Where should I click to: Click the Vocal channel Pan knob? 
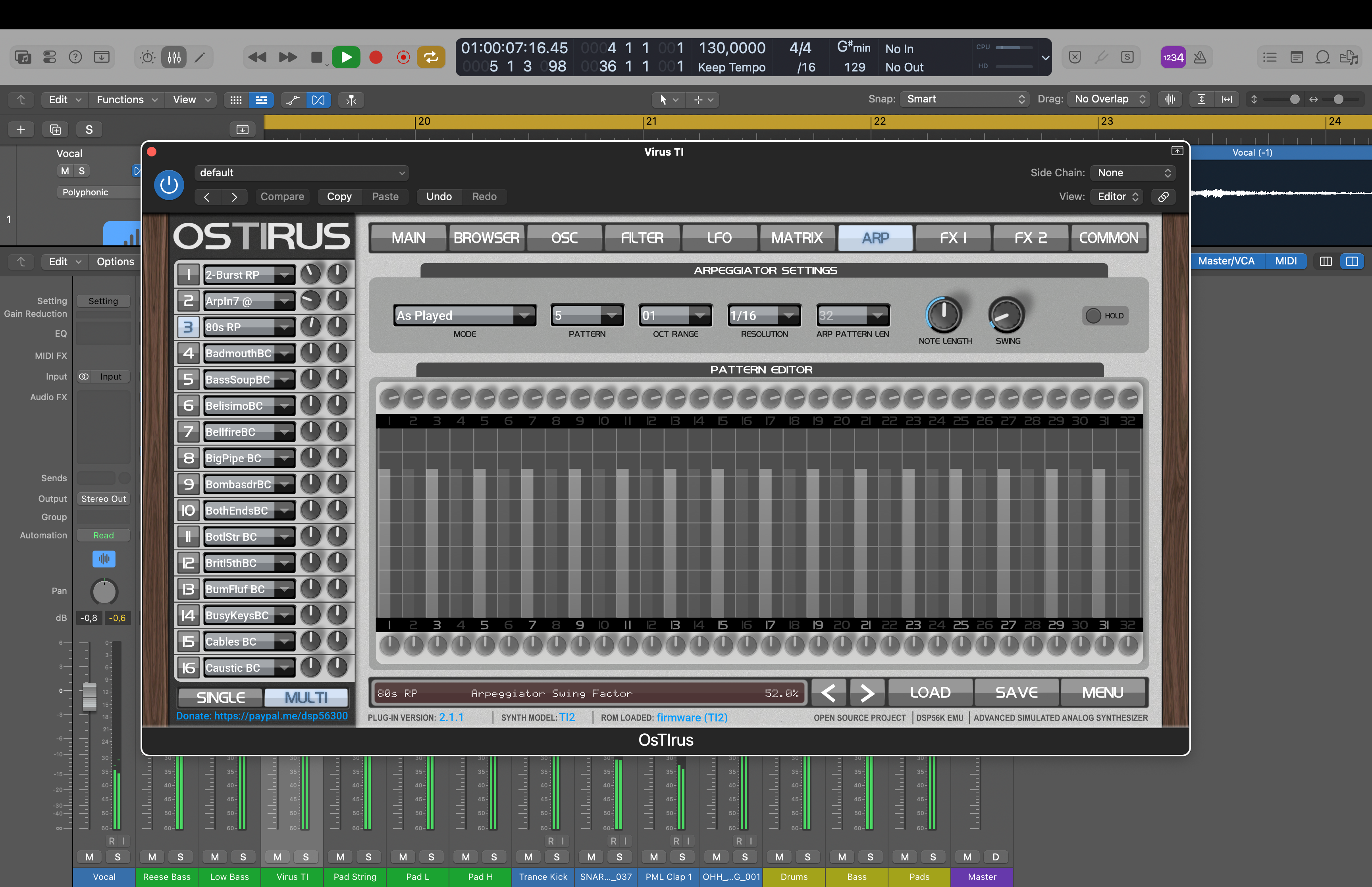pos(104,592)
